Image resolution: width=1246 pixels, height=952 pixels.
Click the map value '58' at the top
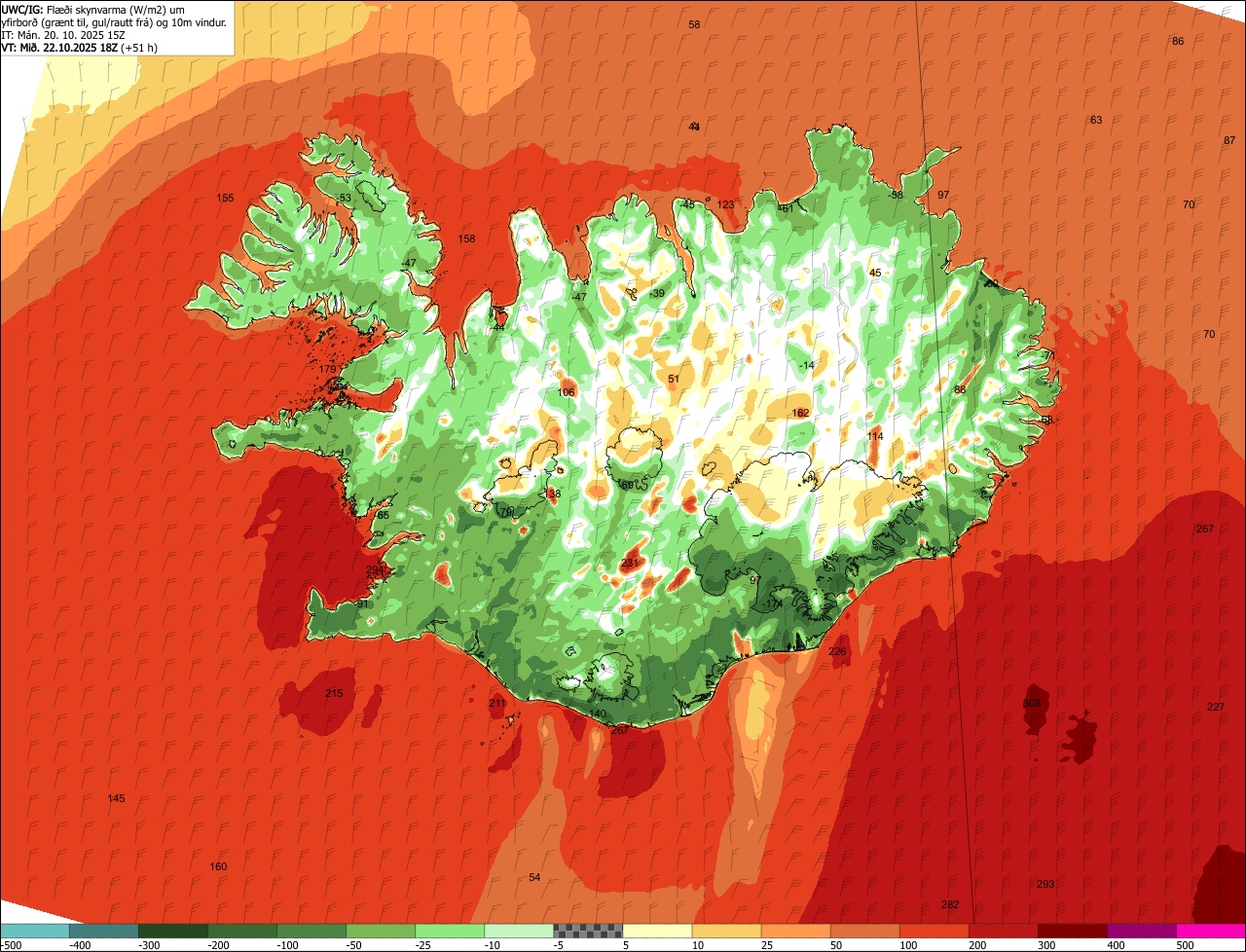point(694,24)
